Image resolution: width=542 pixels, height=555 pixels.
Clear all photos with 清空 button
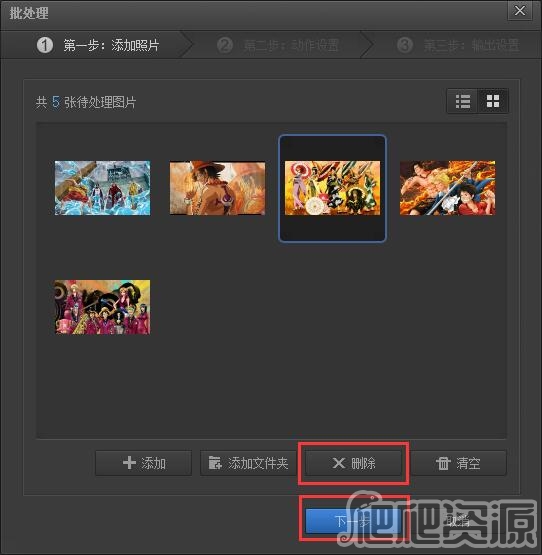coord(458,463)
